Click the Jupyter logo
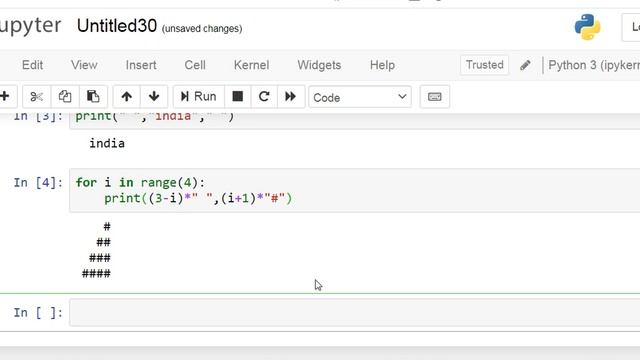Screen dimensions: 640x360 [x=31, y=26]
